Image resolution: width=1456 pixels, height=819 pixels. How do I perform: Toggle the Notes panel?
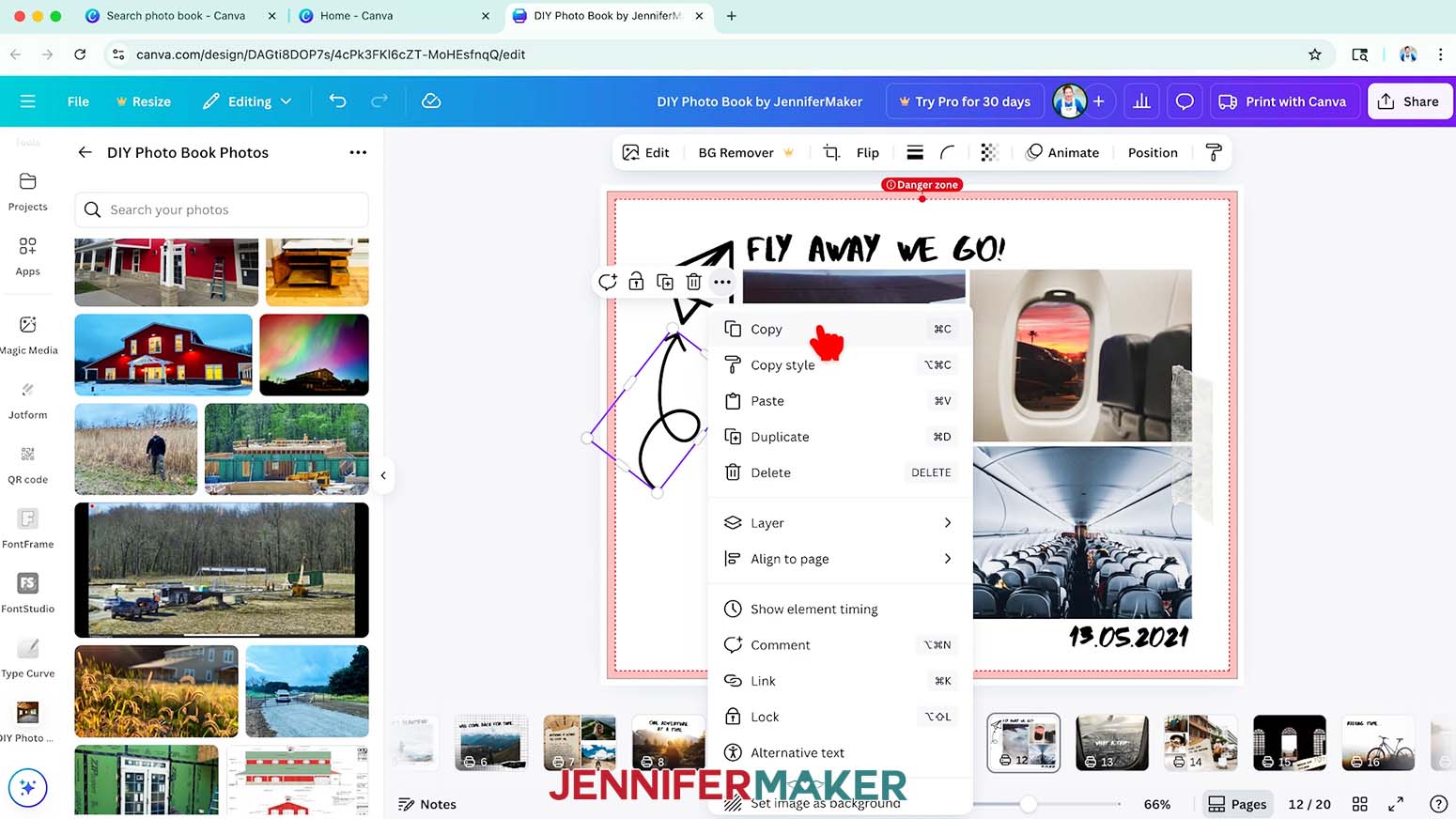pyautogui.click(x=427, y=804)
